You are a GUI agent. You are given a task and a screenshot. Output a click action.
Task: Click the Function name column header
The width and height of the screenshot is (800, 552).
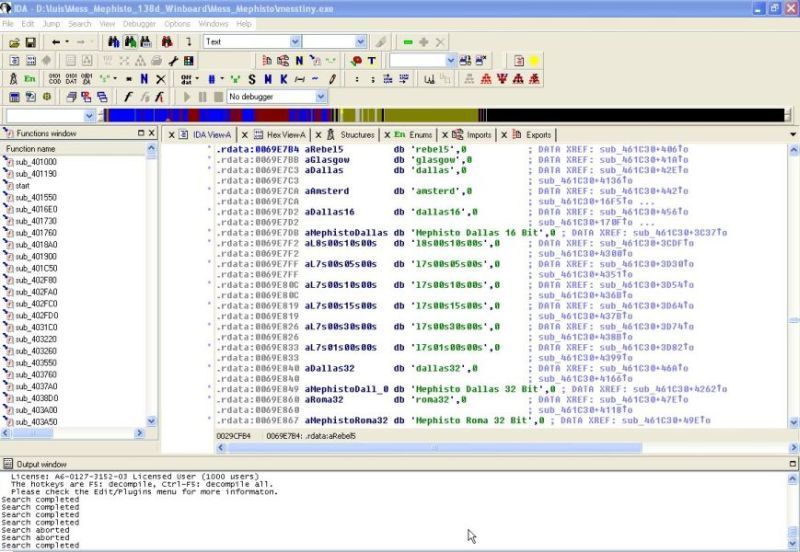click(x=75, y=148)
